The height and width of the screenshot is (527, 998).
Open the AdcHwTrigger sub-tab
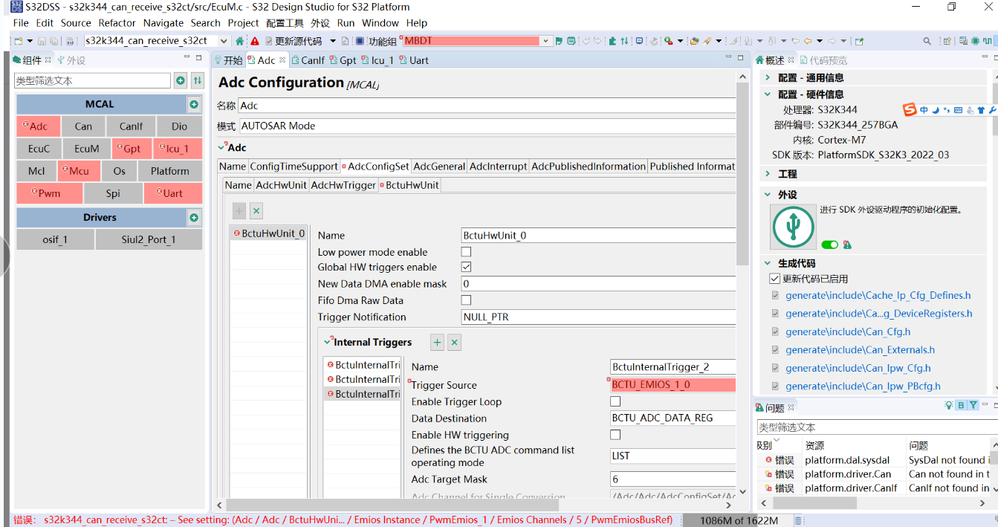pyautogui.click(x=343, y=185)
